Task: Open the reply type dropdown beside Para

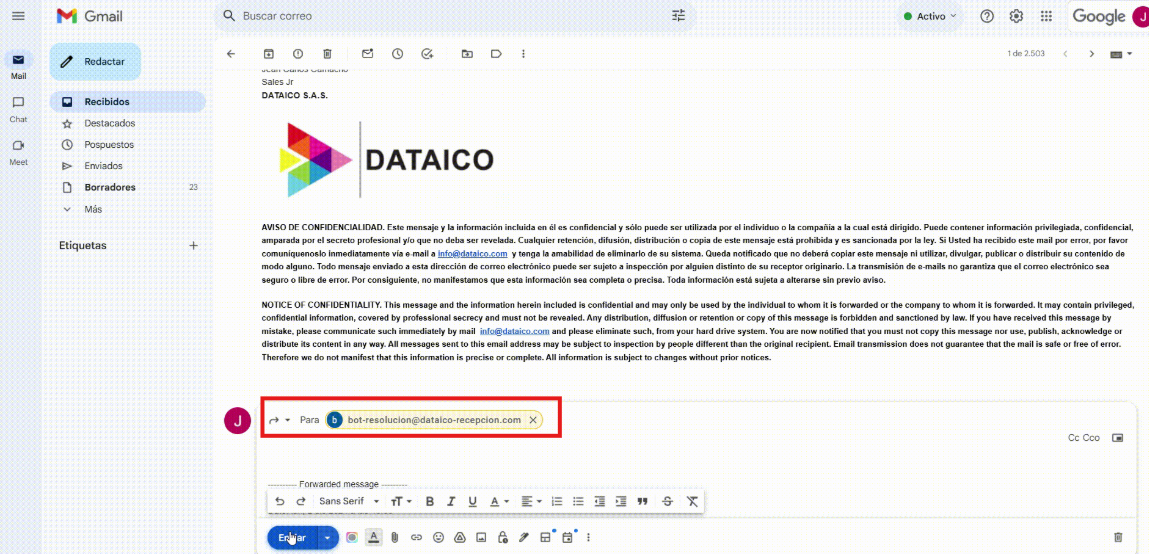Action: (x=280, y=420)
